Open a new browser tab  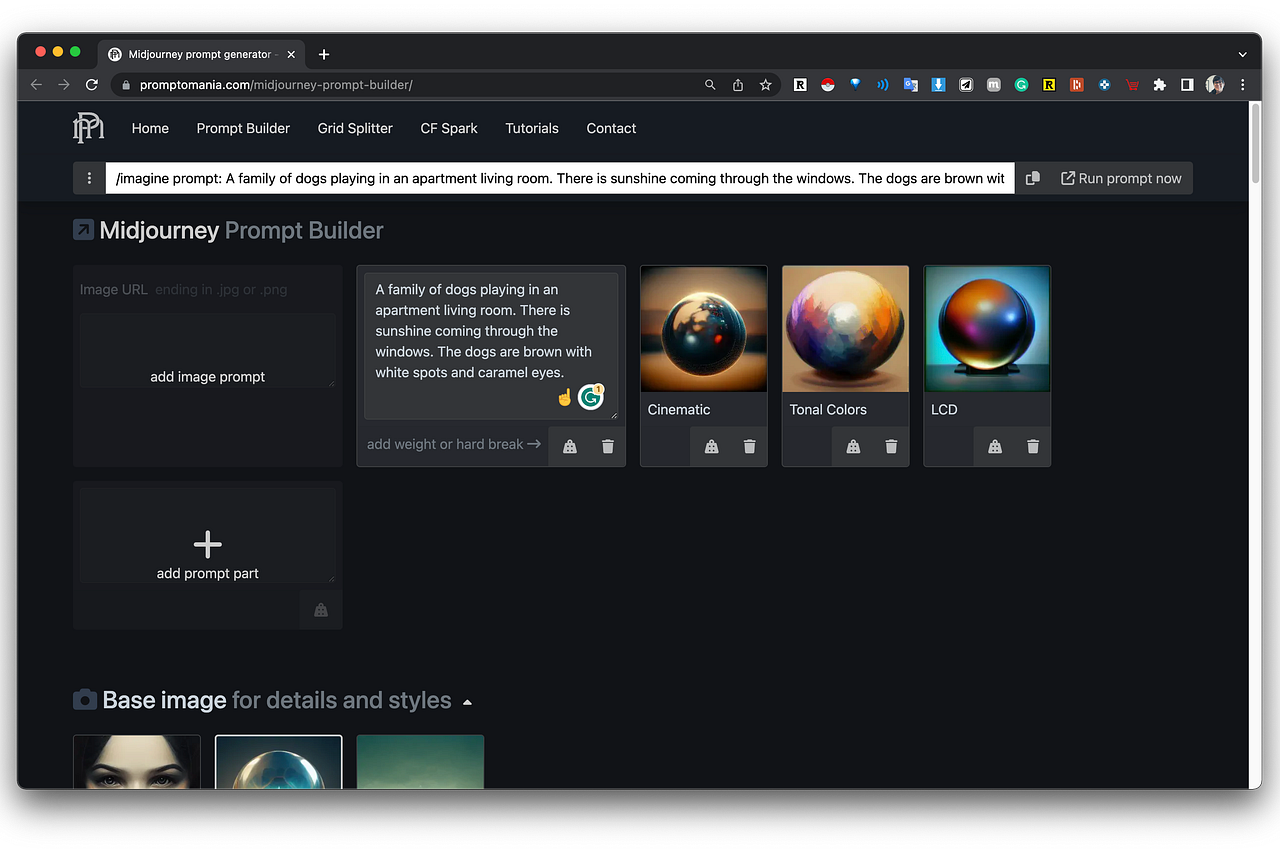click(324, 54)
